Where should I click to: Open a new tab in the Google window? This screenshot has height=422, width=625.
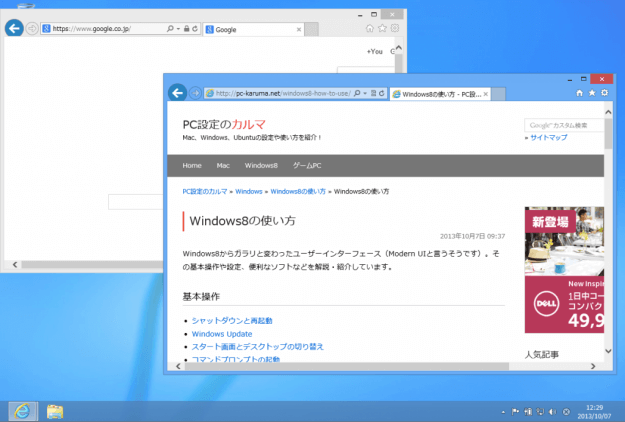tap(311, 29)
